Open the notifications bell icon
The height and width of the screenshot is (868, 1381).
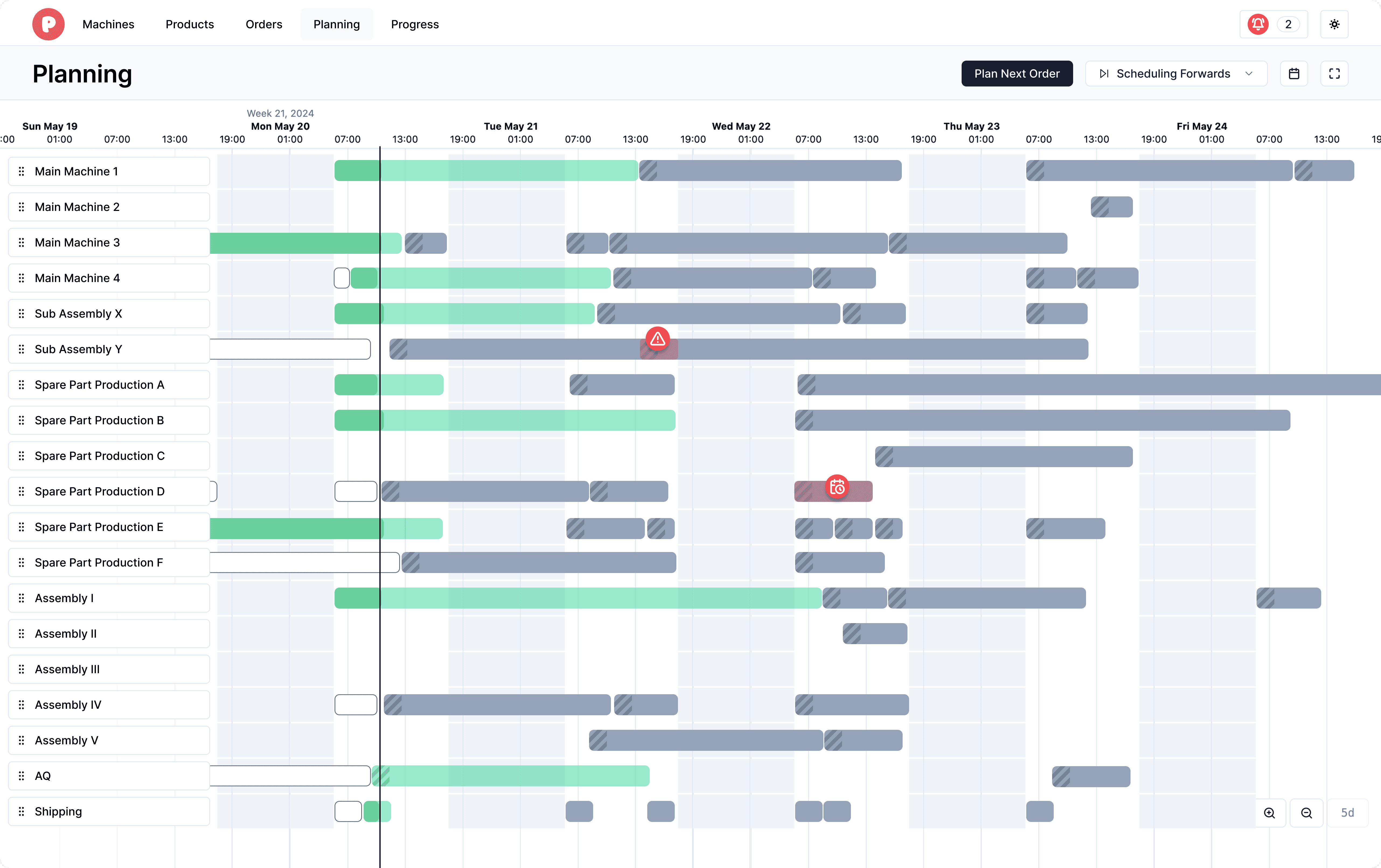[x=1258, y=24]
